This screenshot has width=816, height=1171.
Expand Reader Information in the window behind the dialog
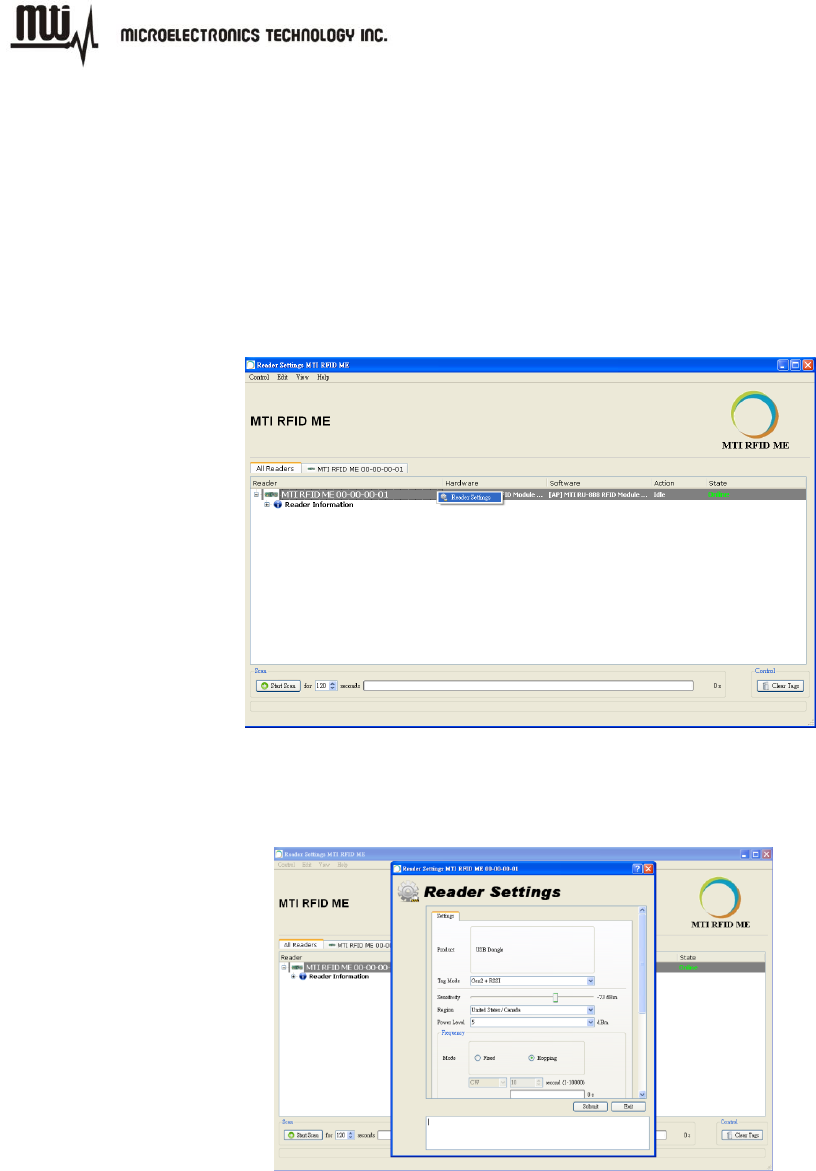293,977
